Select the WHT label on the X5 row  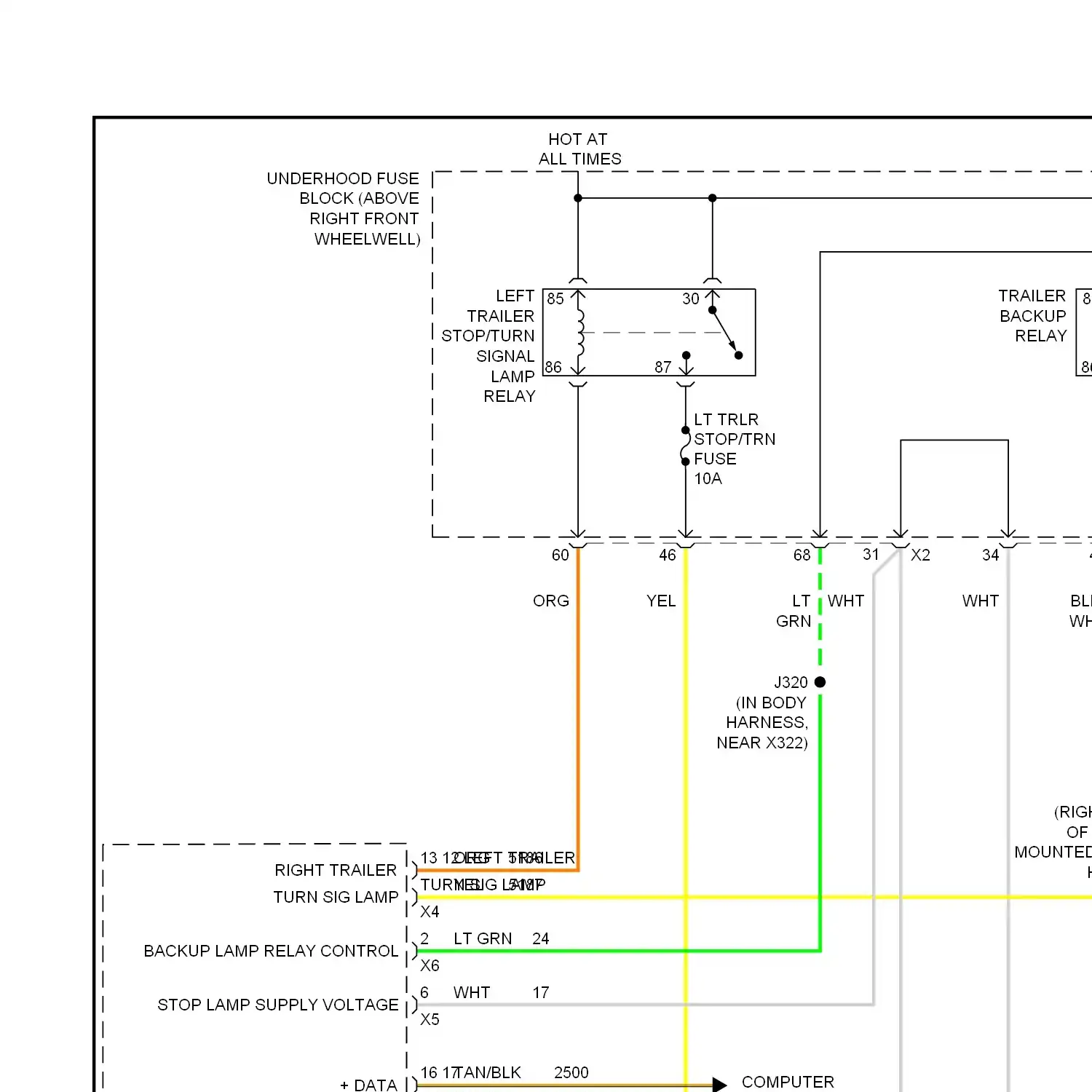(472, 993)
